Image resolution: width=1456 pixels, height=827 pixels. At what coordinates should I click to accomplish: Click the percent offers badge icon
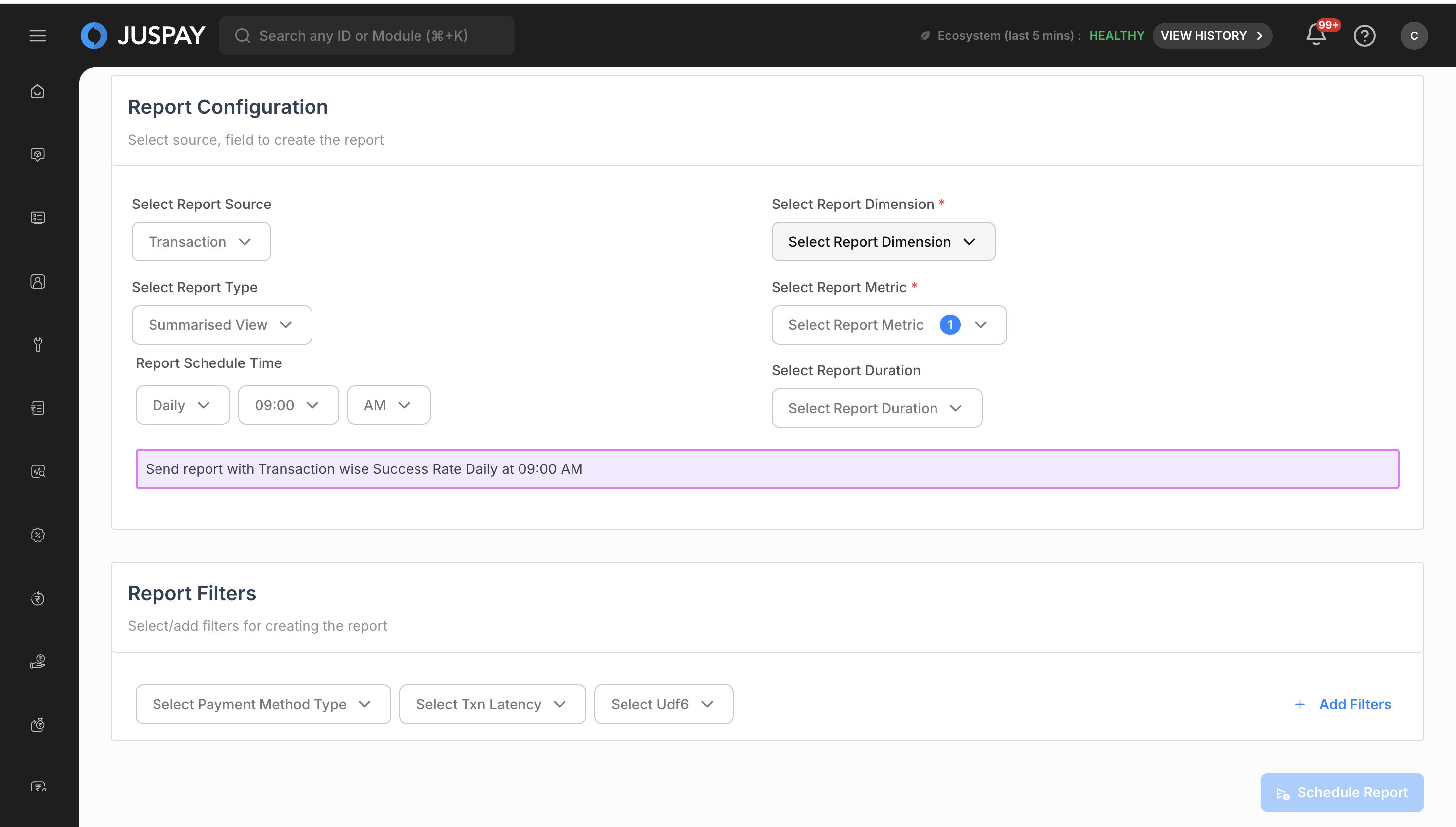[38, 535]
